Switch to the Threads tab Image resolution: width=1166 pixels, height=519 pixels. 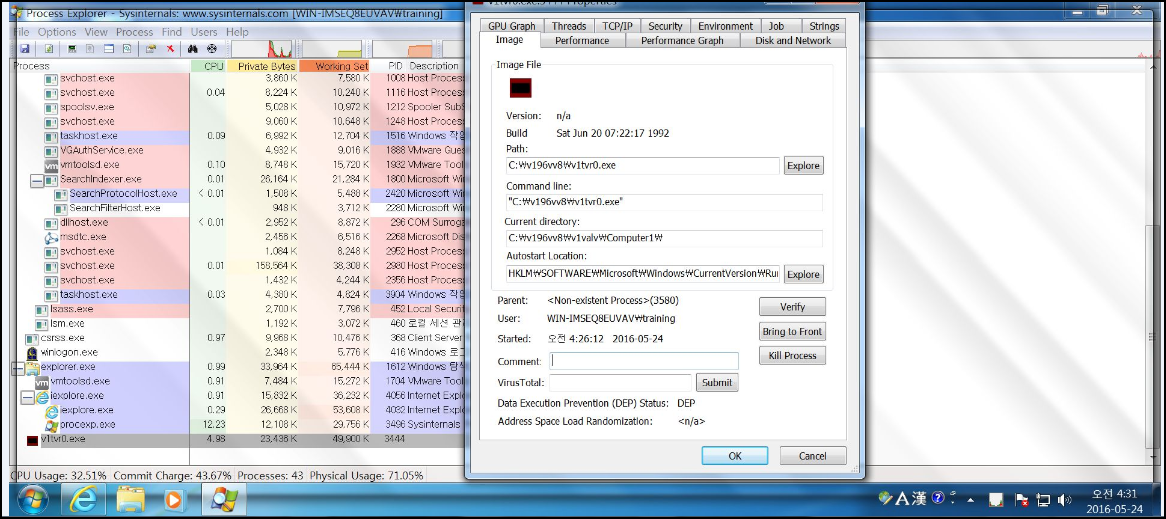[x=569, y=26]
